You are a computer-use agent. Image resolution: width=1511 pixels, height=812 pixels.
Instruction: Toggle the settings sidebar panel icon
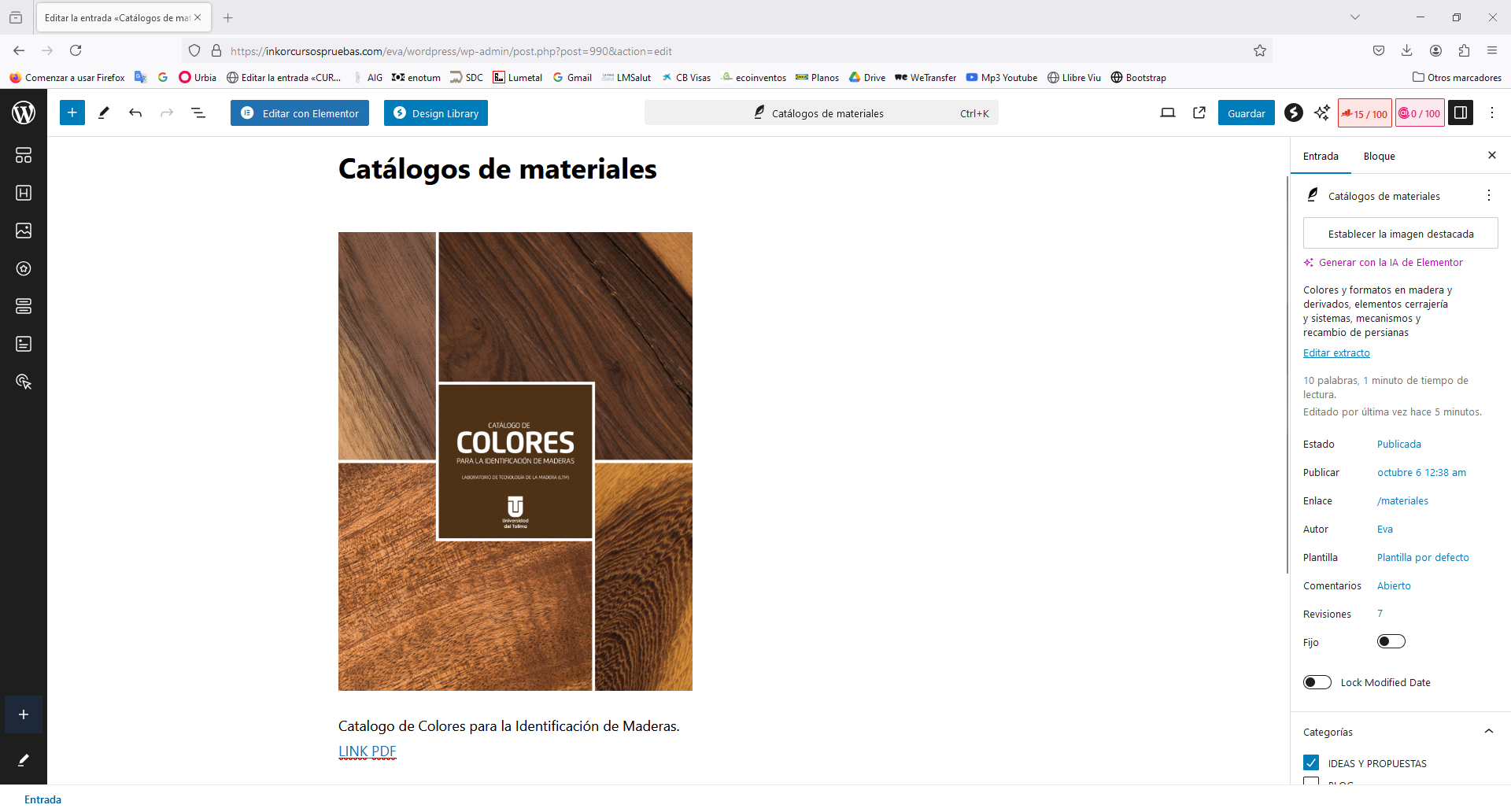[1461, 113]
